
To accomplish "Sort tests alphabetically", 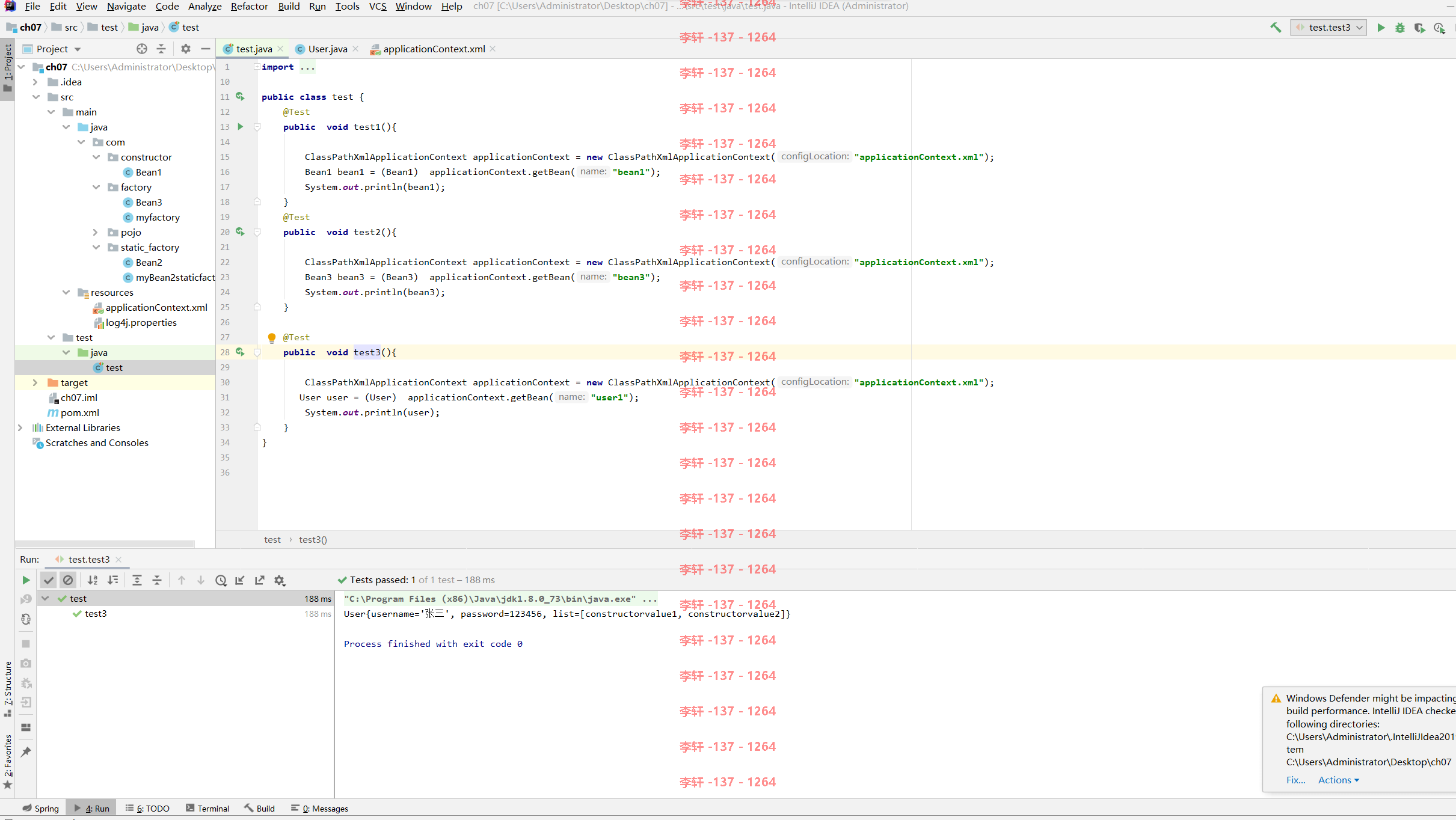I will (x=93, y=580).
